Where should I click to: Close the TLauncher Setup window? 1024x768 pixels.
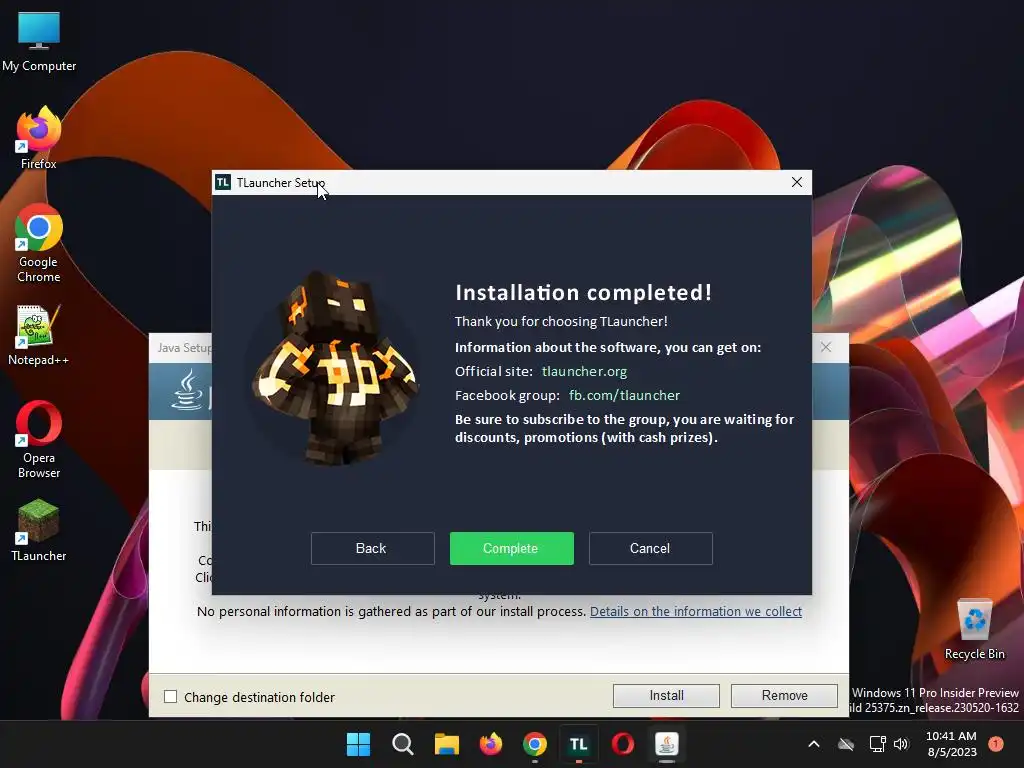point(797,182)
